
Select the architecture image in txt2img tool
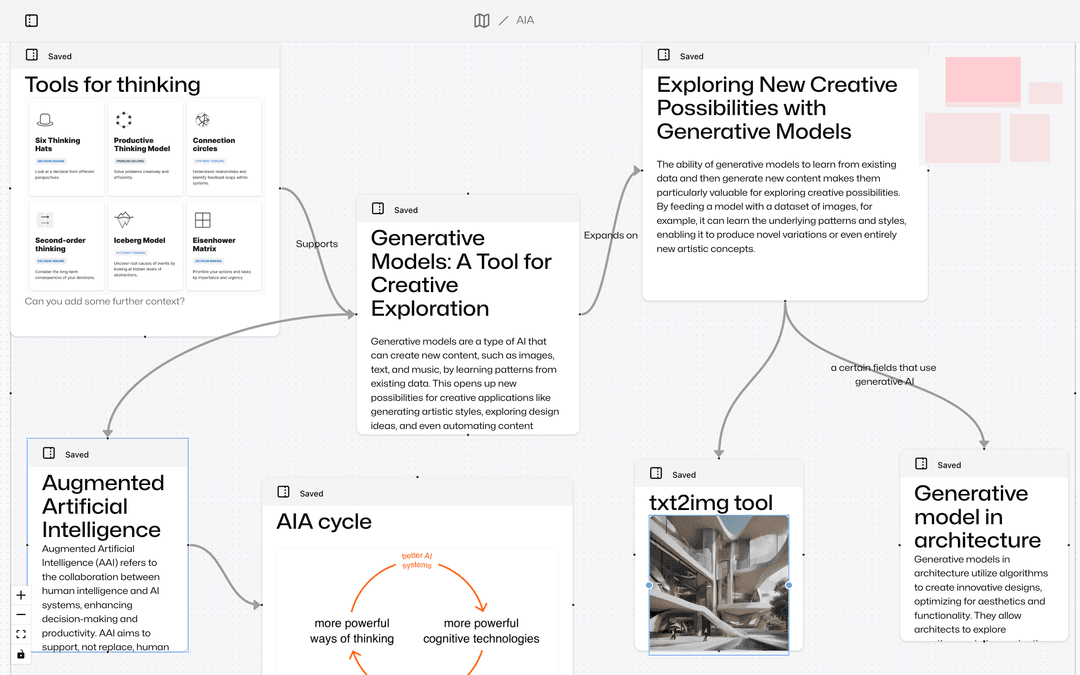[718, 584]
